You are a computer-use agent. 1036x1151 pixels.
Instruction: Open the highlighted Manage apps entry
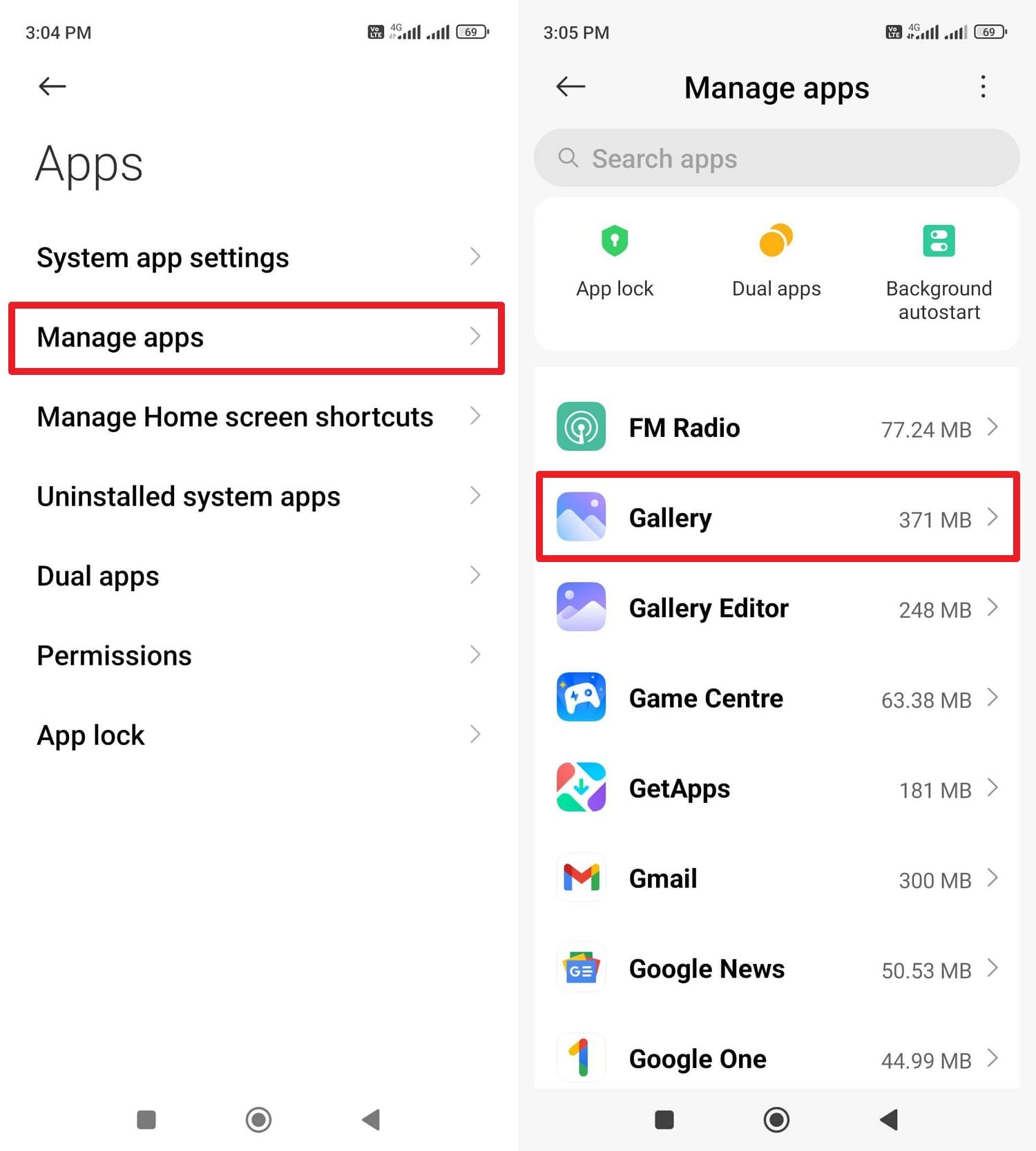(x=257, y=338)
